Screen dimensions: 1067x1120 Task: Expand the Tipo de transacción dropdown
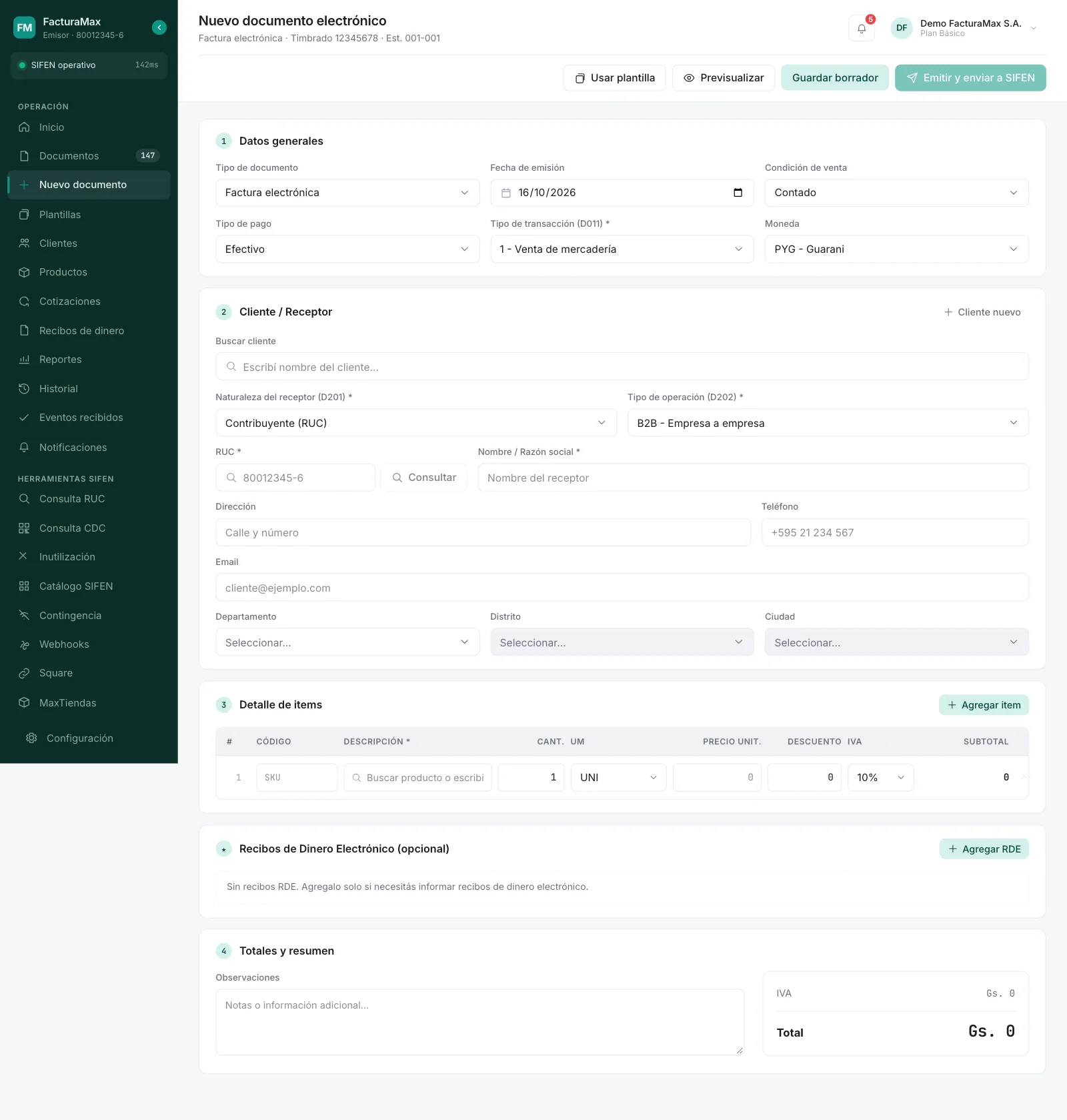tap(622, 249)
